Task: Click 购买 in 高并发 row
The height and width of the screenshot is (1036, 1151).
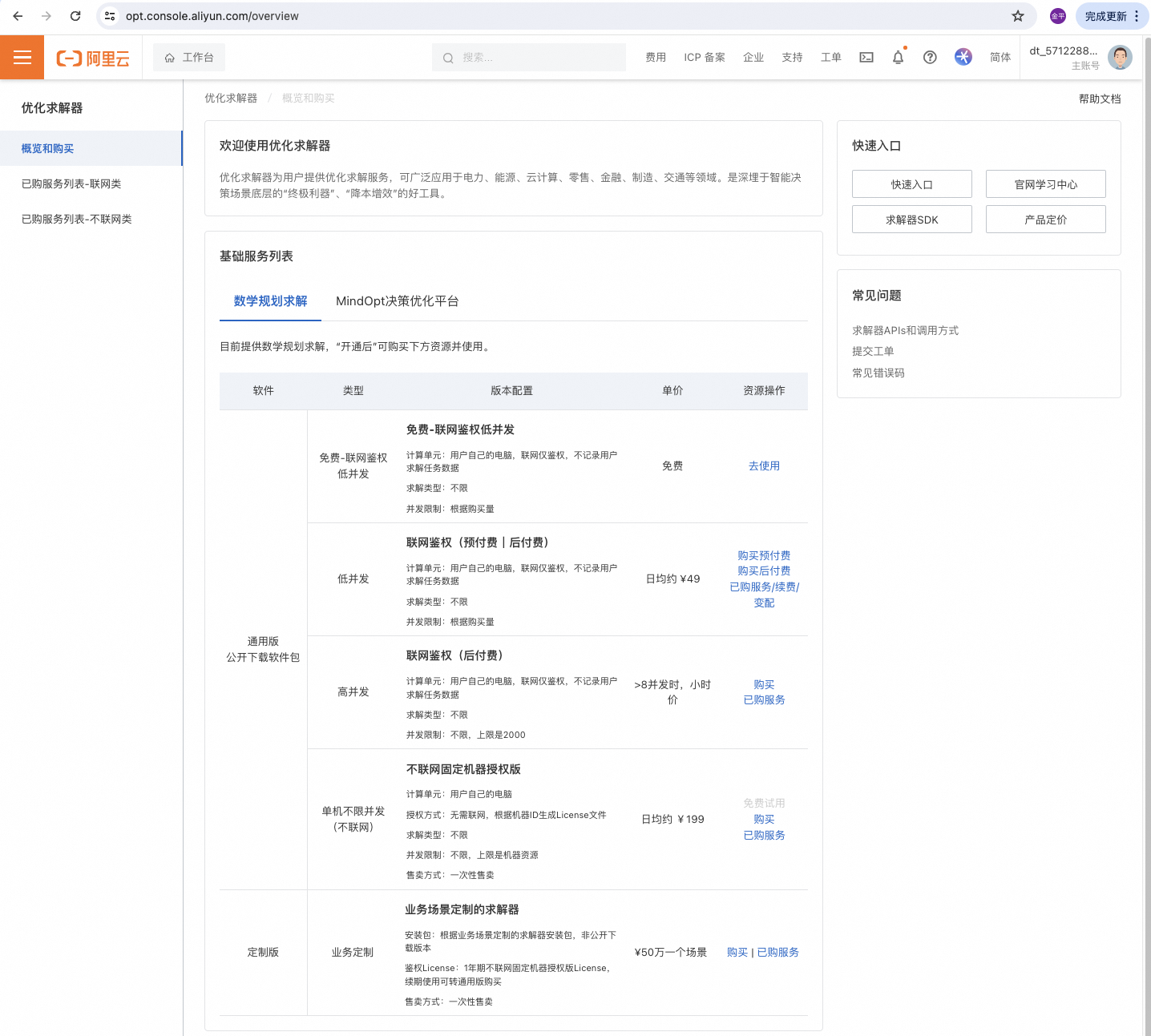Action: point(764,684)
